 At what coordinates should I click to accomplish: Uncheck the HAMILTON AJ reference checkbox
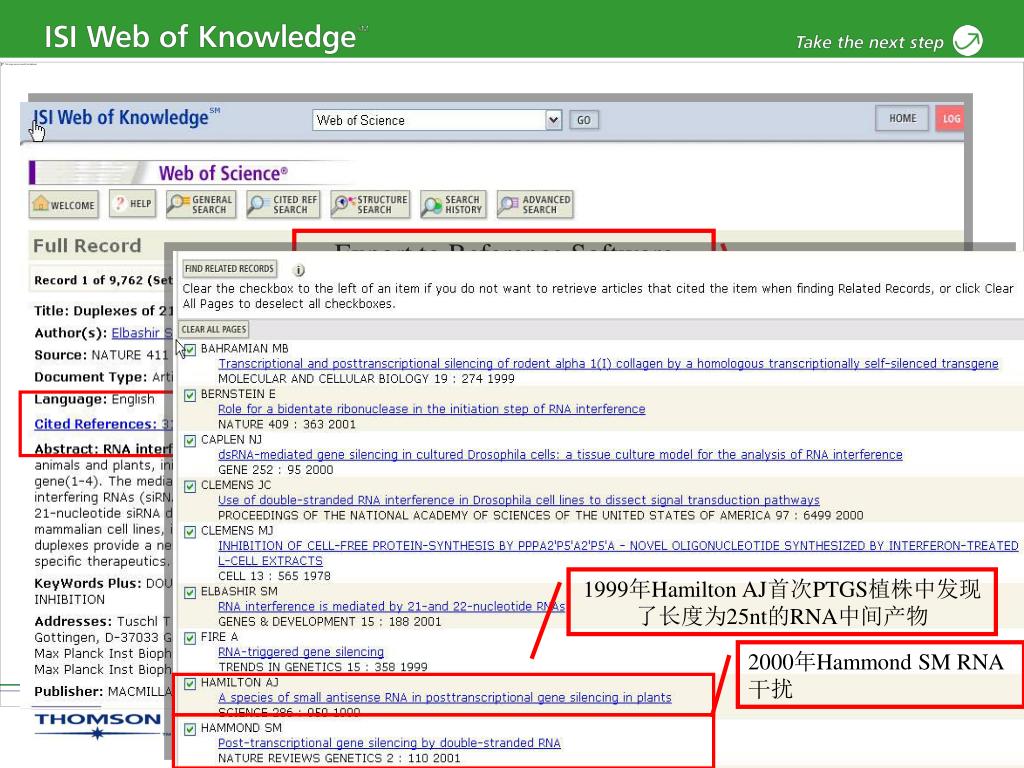pyautogui.click(x=190, y=684)
